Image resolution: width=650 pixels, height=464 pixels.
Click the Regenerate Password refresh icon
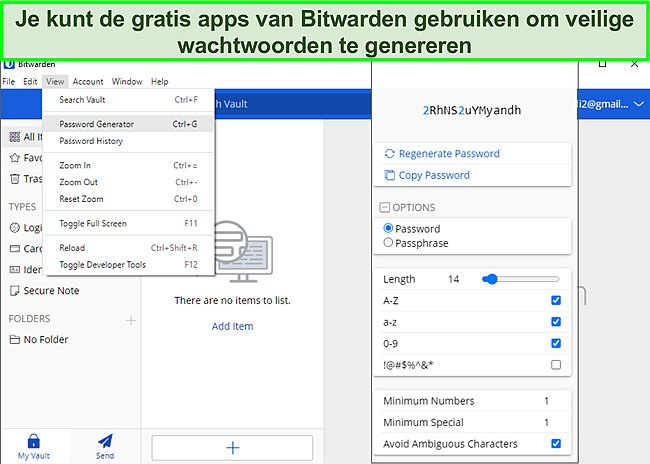tap(389, 154)
